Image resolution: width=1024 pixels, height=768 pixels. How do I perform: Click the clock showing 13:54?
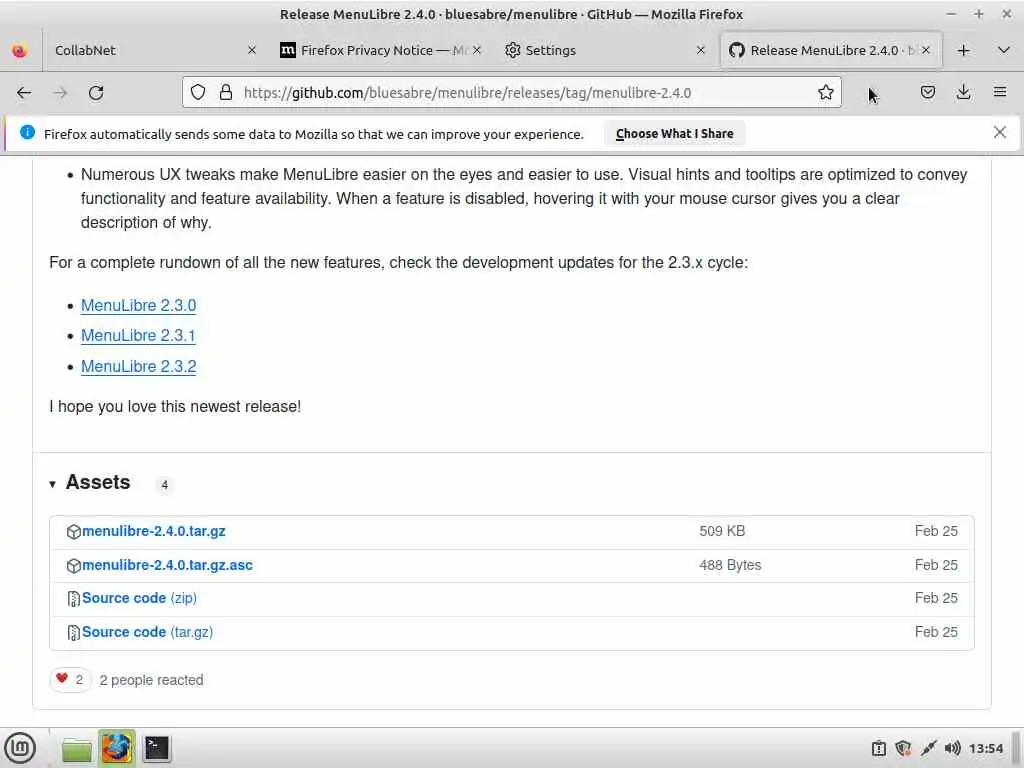(x=986, y=748)
